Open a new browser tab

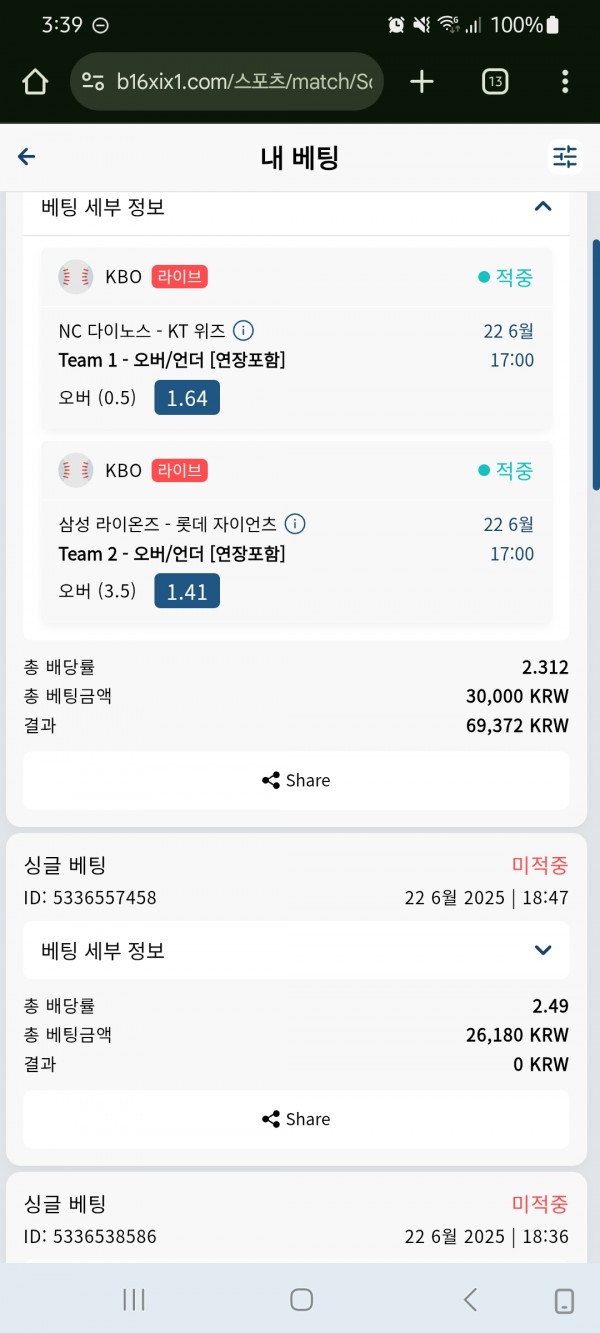tap(422, 82)
